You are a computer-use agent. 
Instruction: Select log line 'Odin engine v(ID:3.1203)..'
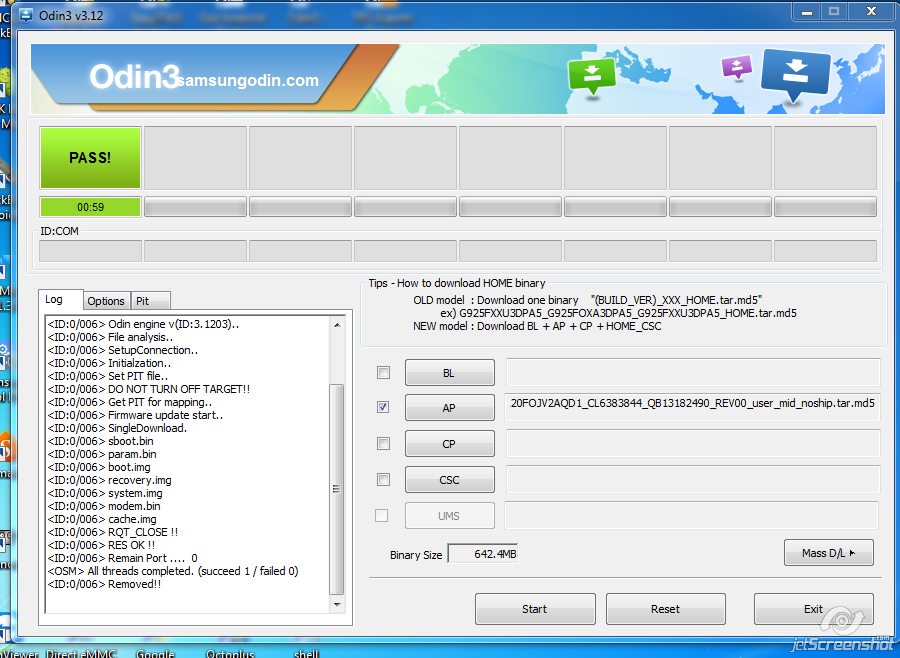(143, 324)
